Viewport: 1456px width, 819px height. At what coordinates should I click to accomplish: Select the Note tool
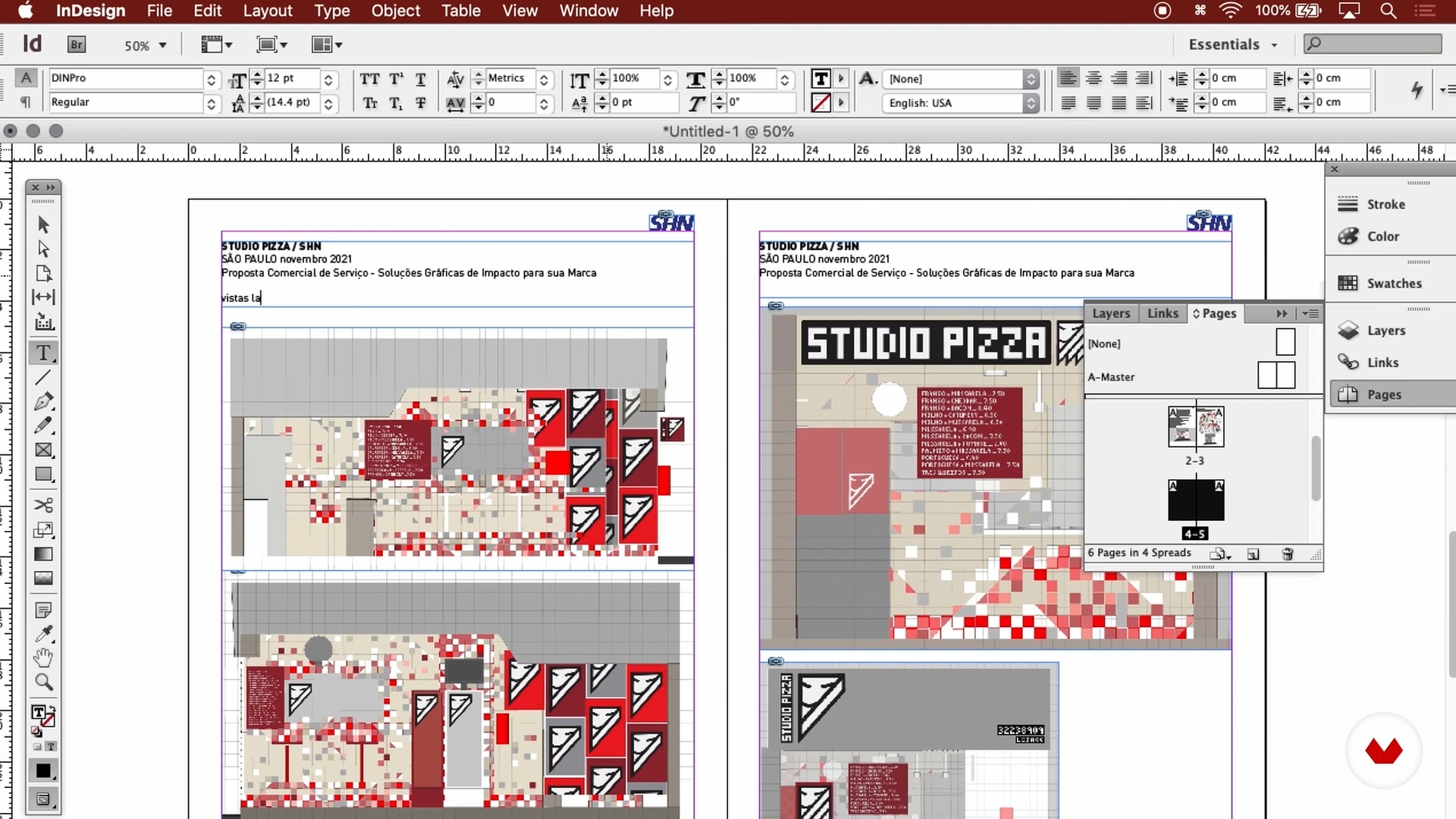tap(43, 610)
